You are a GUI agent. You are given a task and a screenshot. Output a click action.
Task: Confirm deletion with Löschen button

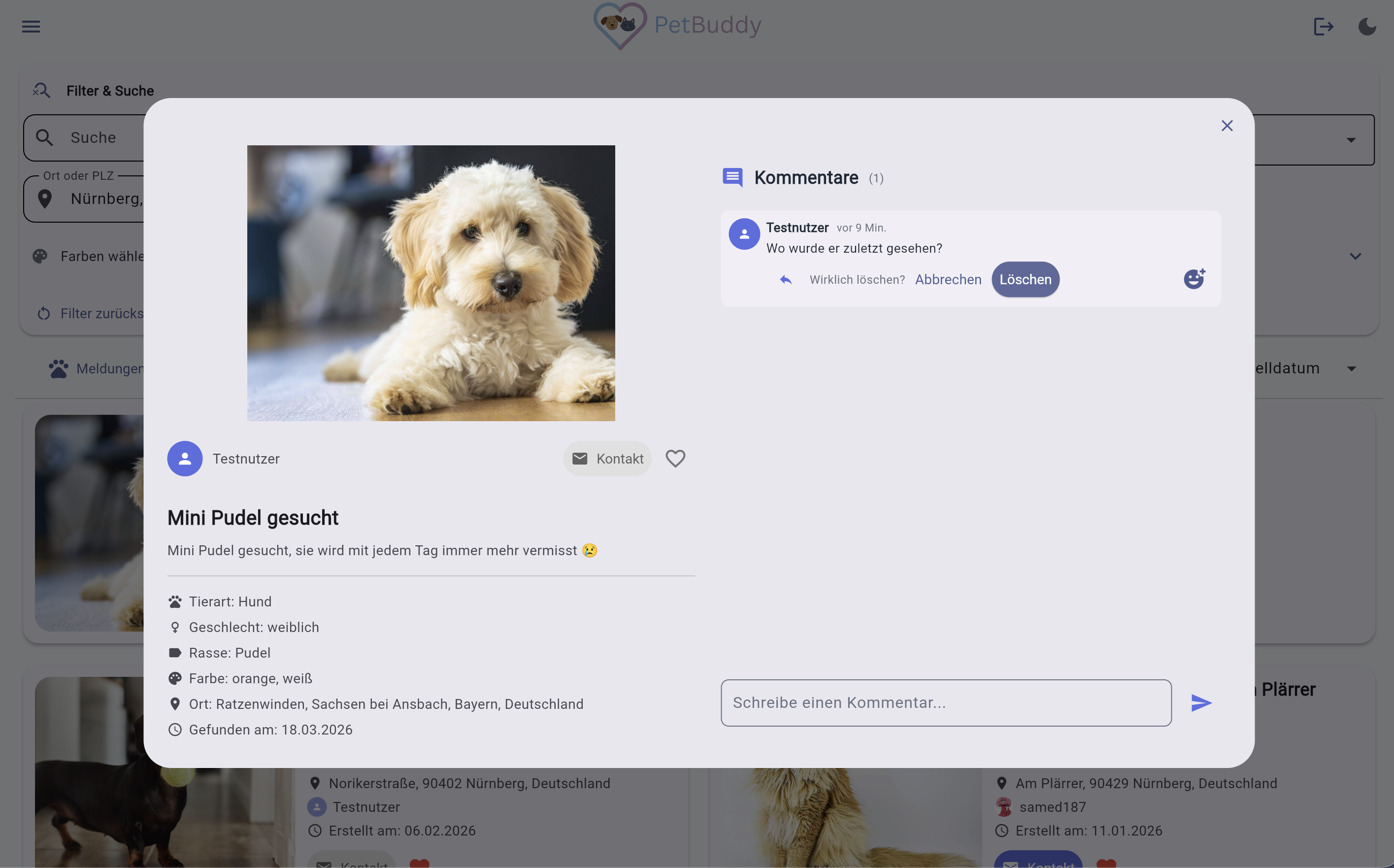click(x=1025, y=280)
